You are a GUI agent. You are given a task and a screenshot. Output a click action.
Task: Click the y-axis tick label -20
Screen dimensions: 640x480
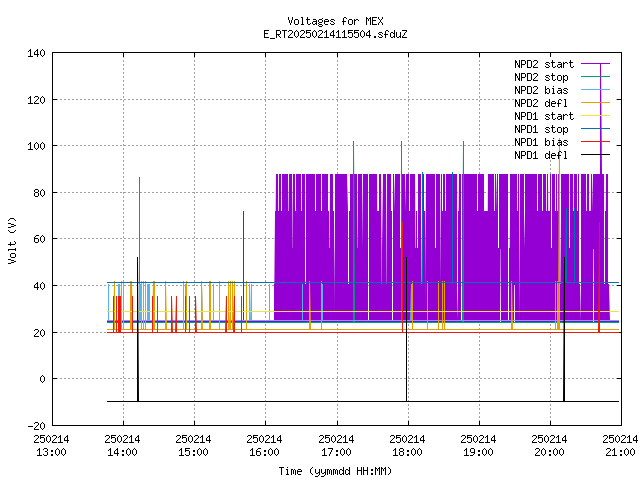pyautogui.click(x=36, y=426)
